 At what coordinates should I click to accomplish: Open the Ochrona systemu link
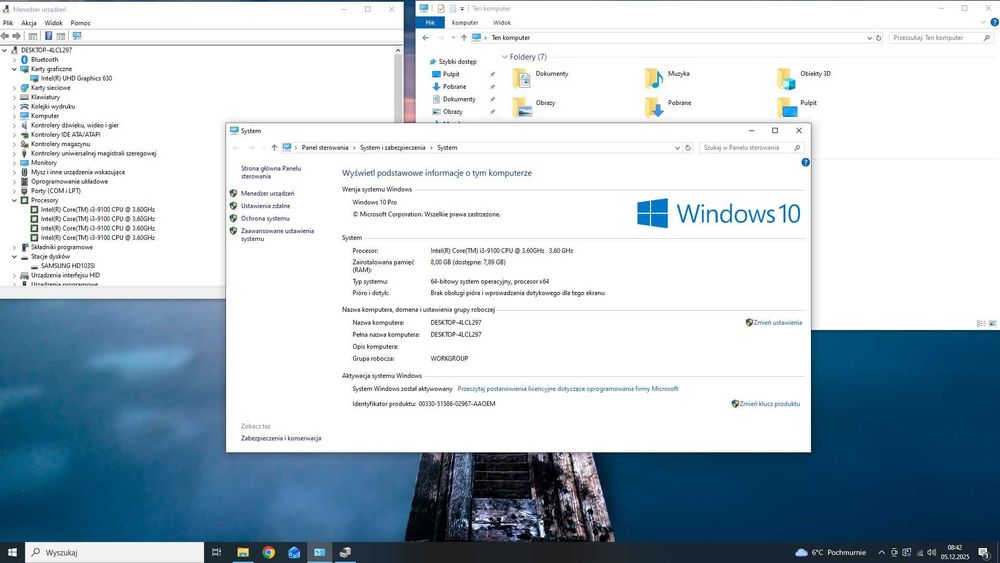click(x=265, y=219)
